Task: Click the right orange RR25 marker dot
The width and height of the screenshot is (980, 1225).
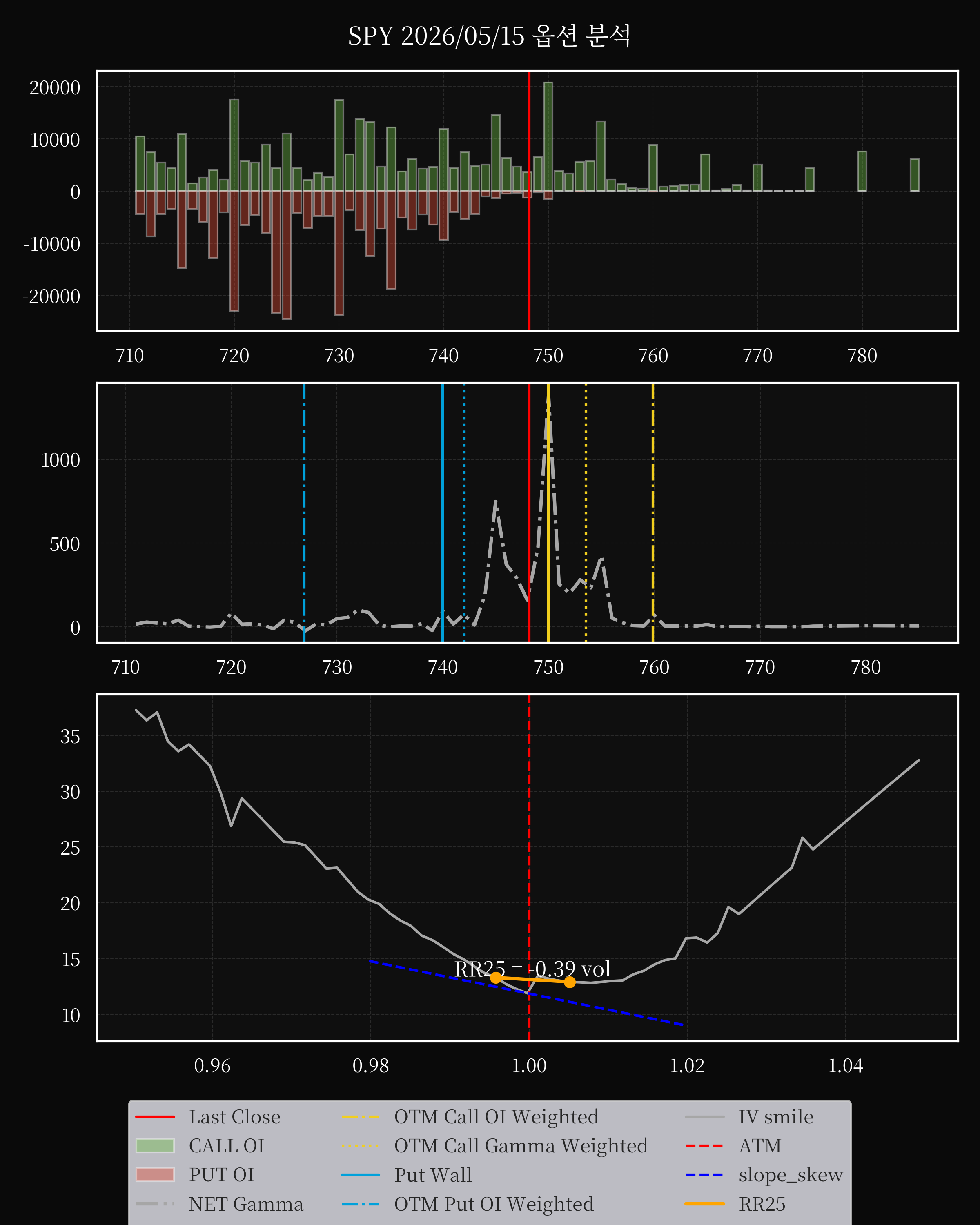Action: tap(570, 982)
